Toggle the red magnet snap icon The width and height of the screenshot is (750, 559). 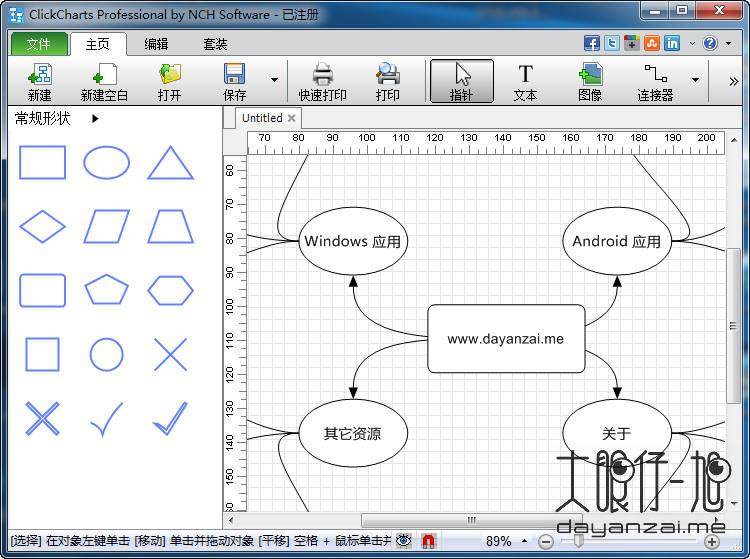pyautogui.click(x=429, y=541)
